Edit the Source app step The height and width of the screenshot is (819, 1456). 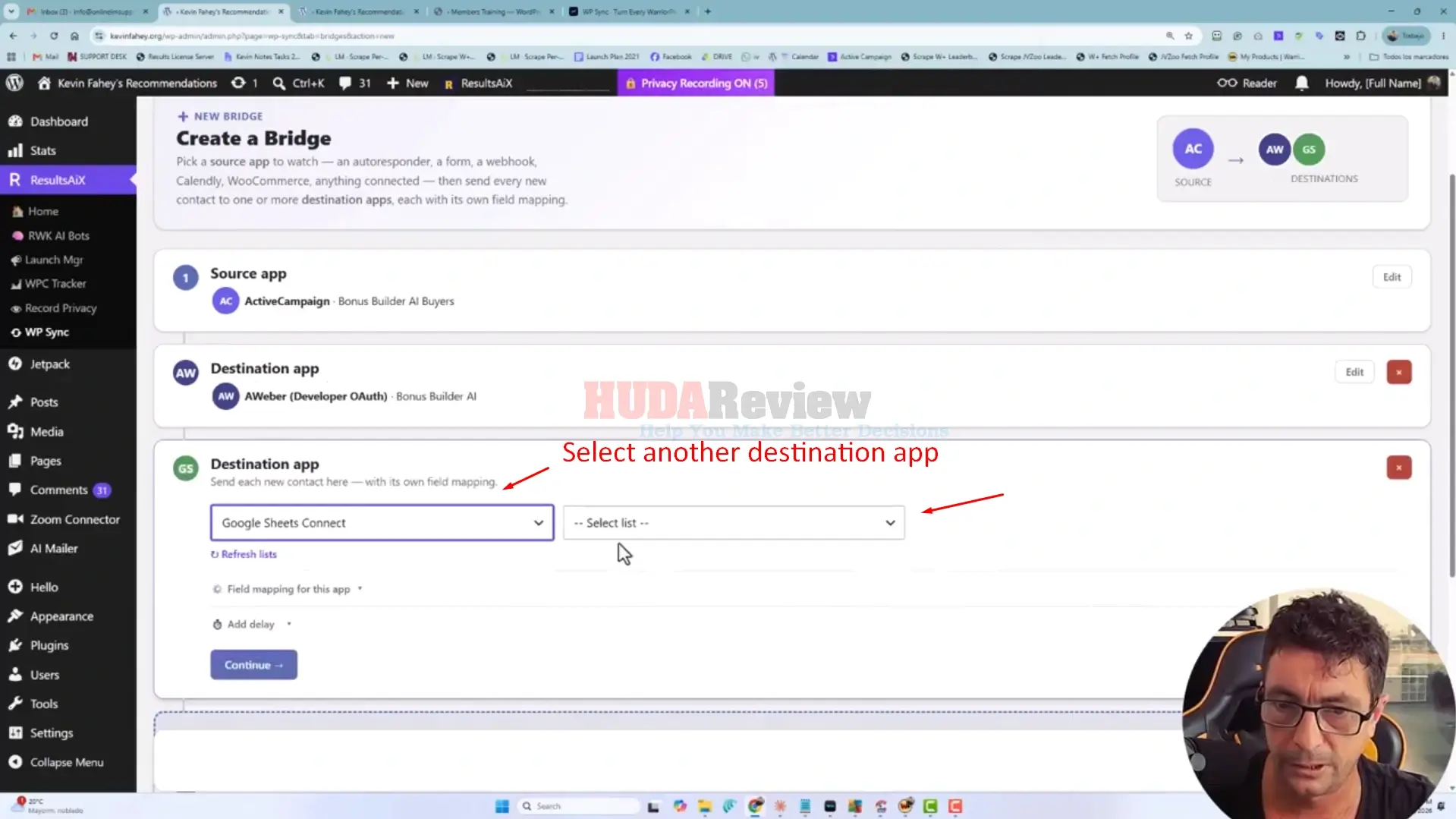coord(1392,277)
